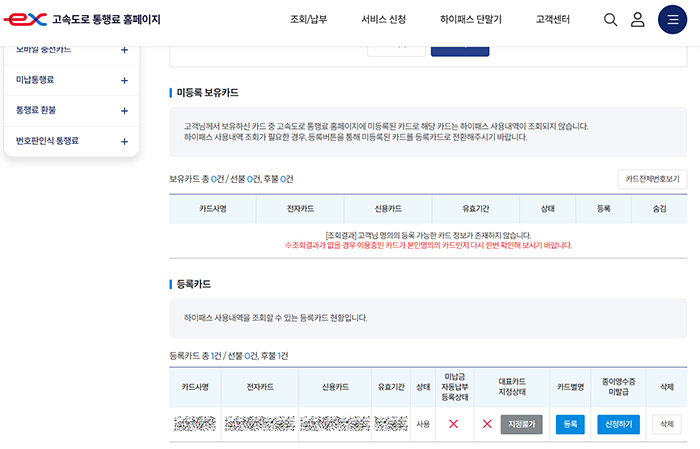This screenshot has width=700, height=449.
Task: Open the 서비스 신청 menu
Action: 383,19
